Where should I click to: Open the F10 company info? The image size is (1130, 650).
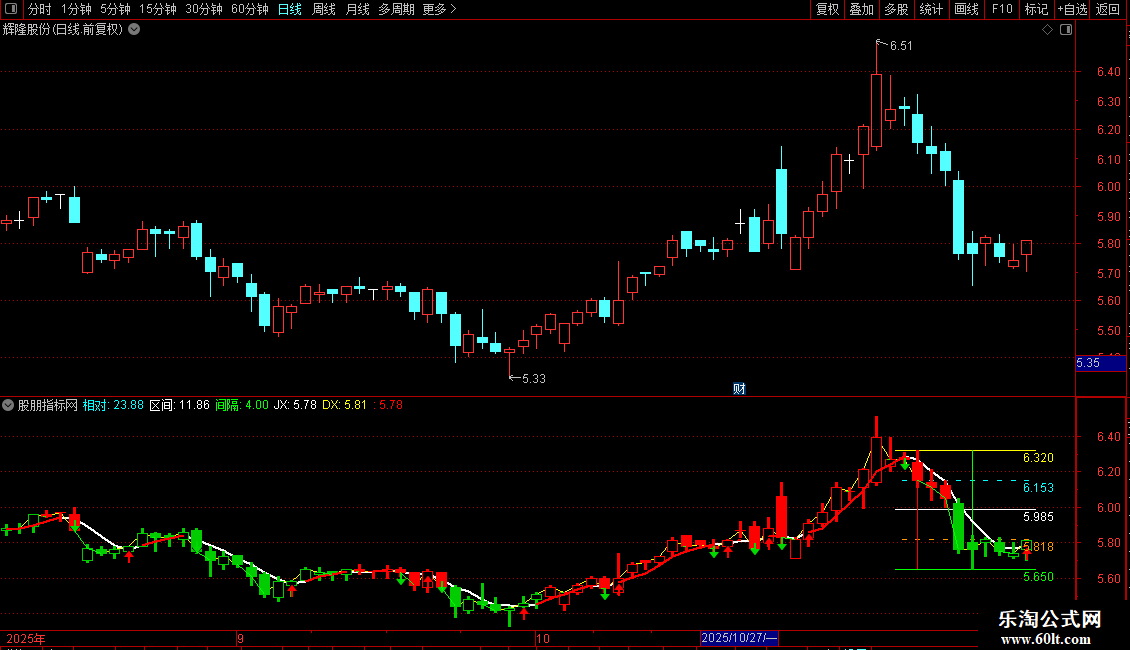pyautogui.click(x=1002, y=9)
